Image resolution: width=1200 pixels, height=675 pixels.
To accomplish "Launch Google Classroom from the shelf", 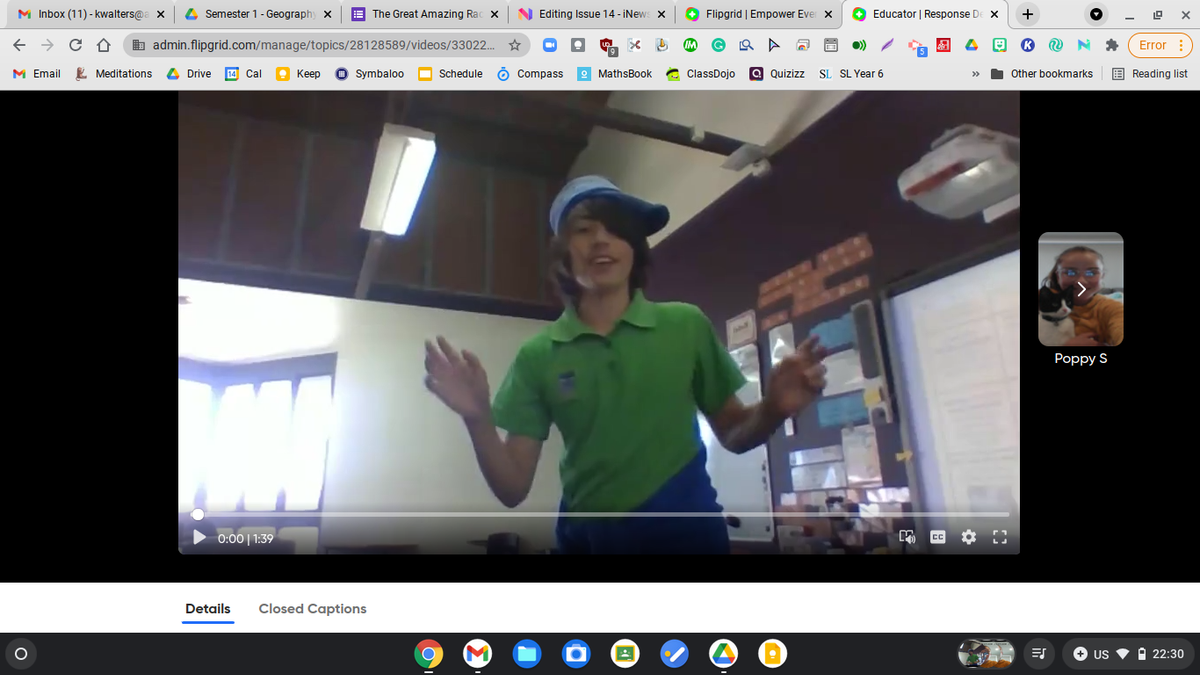I will (625, 654).
